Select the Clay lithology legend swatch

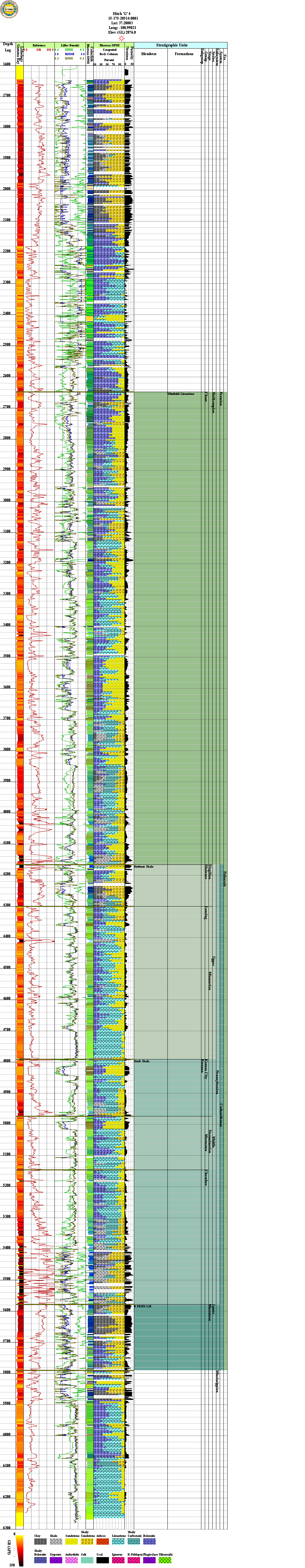[40, 1541]
